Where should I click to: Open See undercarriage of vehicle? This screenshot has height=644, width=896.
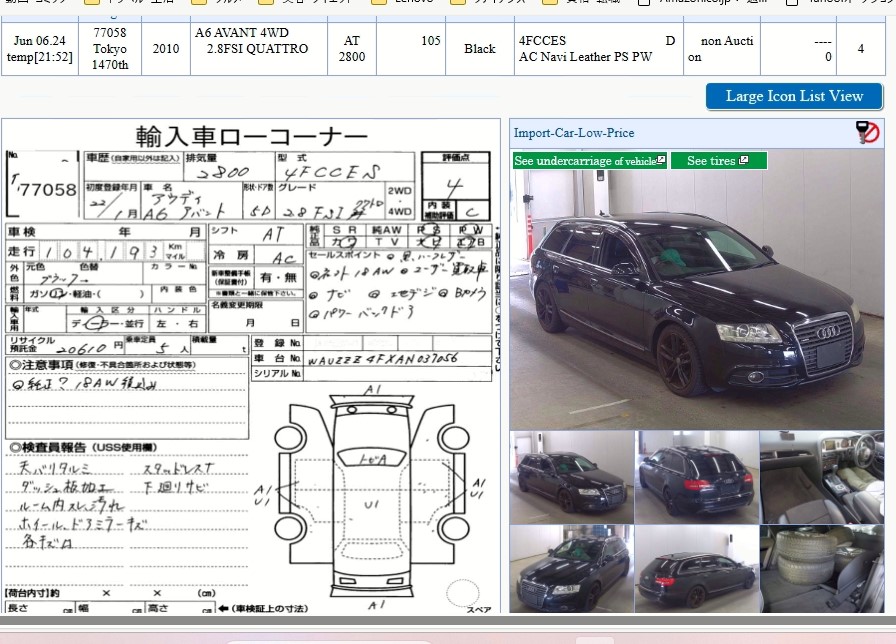click(590, 161)
